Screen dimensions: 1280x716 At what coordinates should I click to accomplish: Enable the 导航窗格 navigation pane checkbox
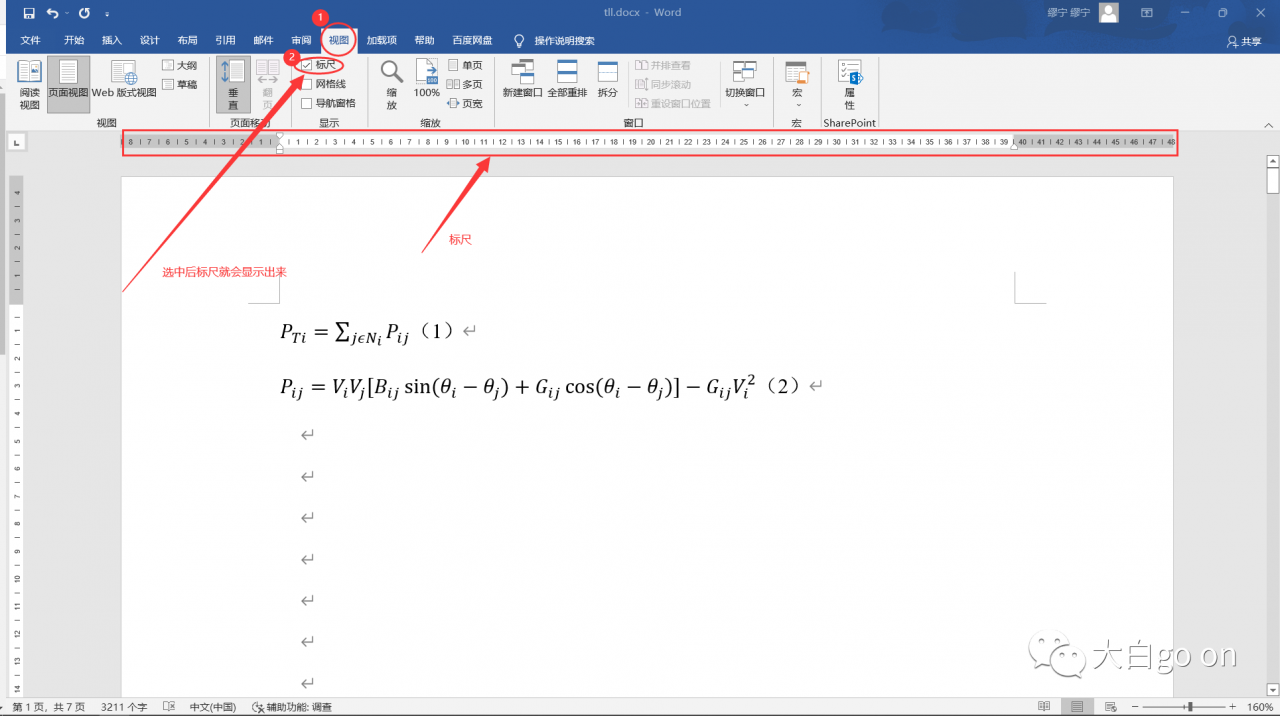point(308,103)
